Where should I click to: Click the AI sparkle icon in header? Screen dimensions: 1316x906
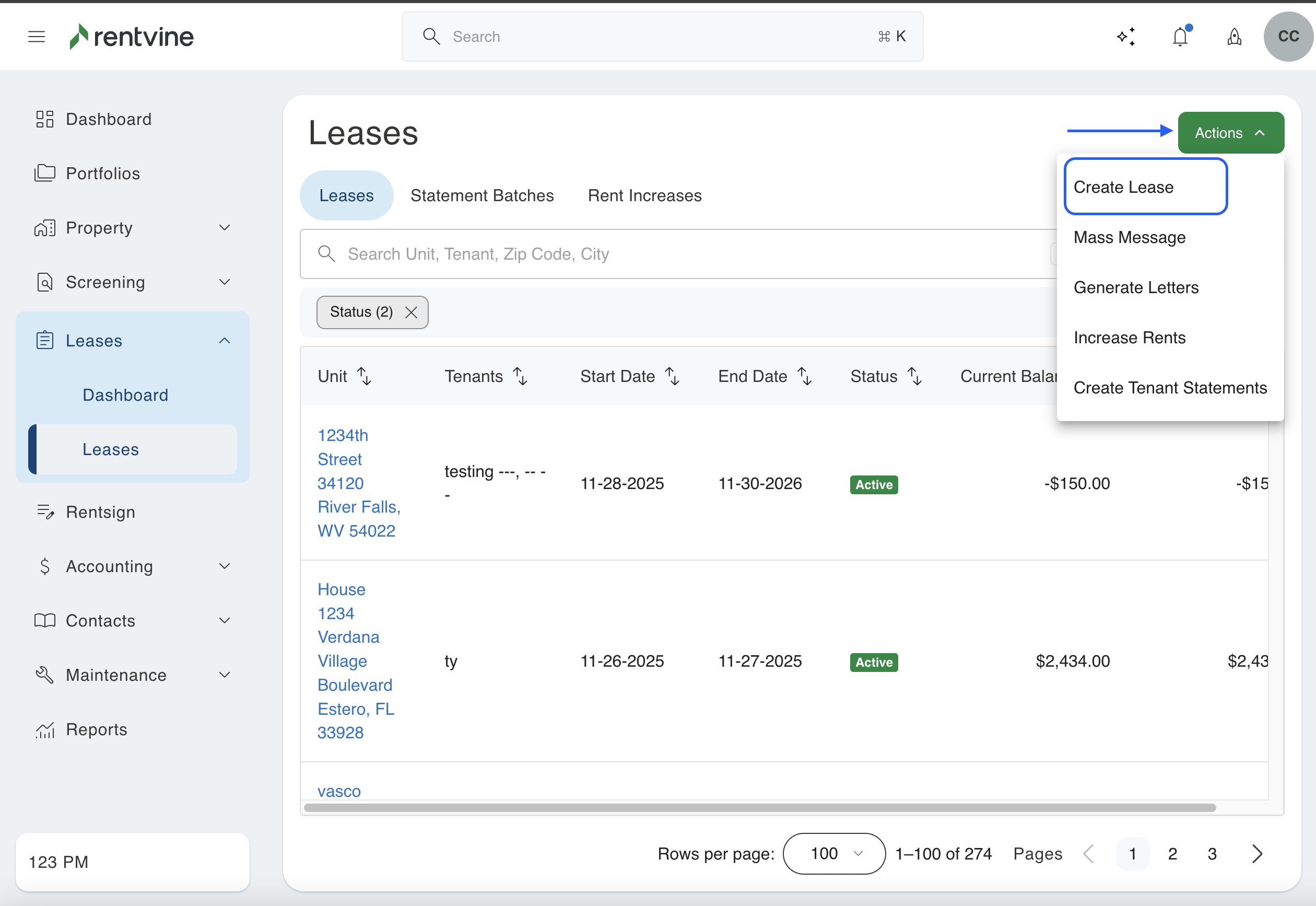[1126, 37]
